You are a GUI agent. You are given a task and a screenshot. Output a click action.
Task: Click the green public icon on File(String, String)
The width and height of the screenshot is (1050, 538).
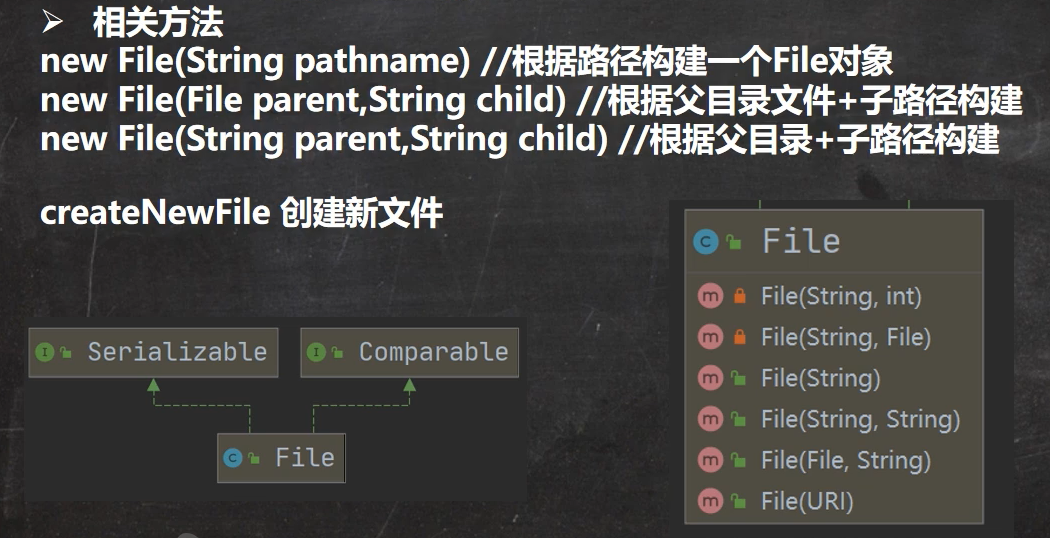(x=740, y=420)
